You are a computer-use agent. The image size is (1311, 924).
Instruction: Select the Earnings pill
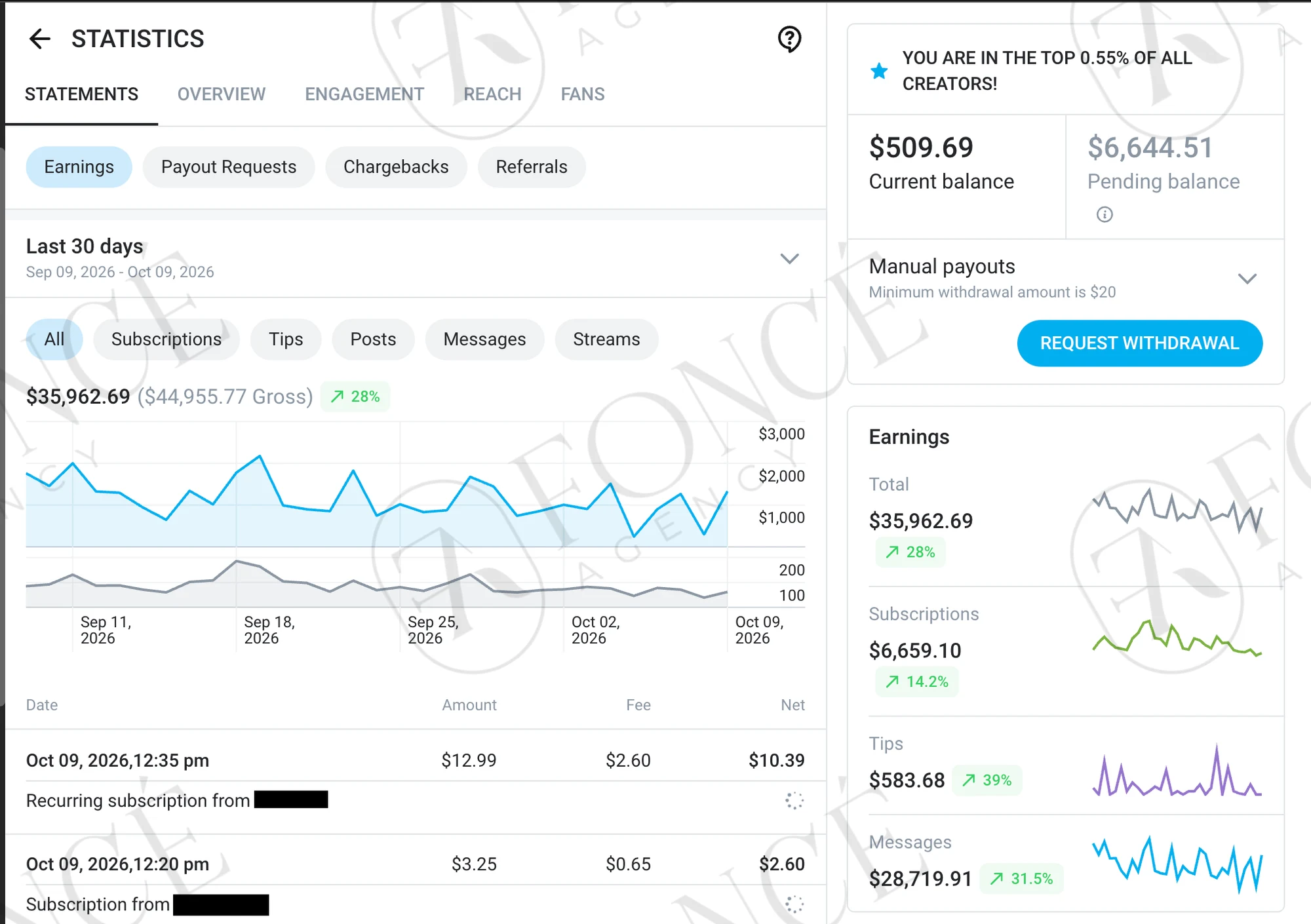click(79, 167)
